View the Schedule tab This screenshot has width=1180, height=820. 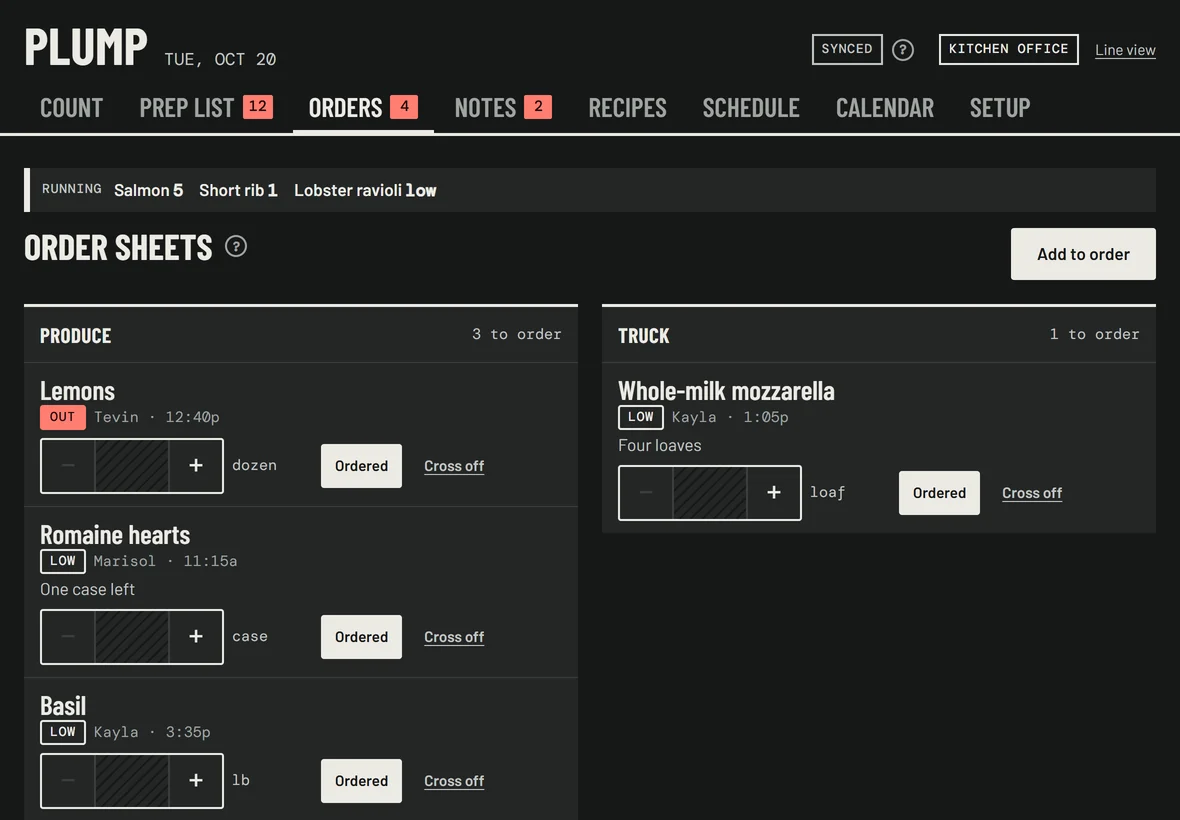pyautogui.click(x=751, y=108)
